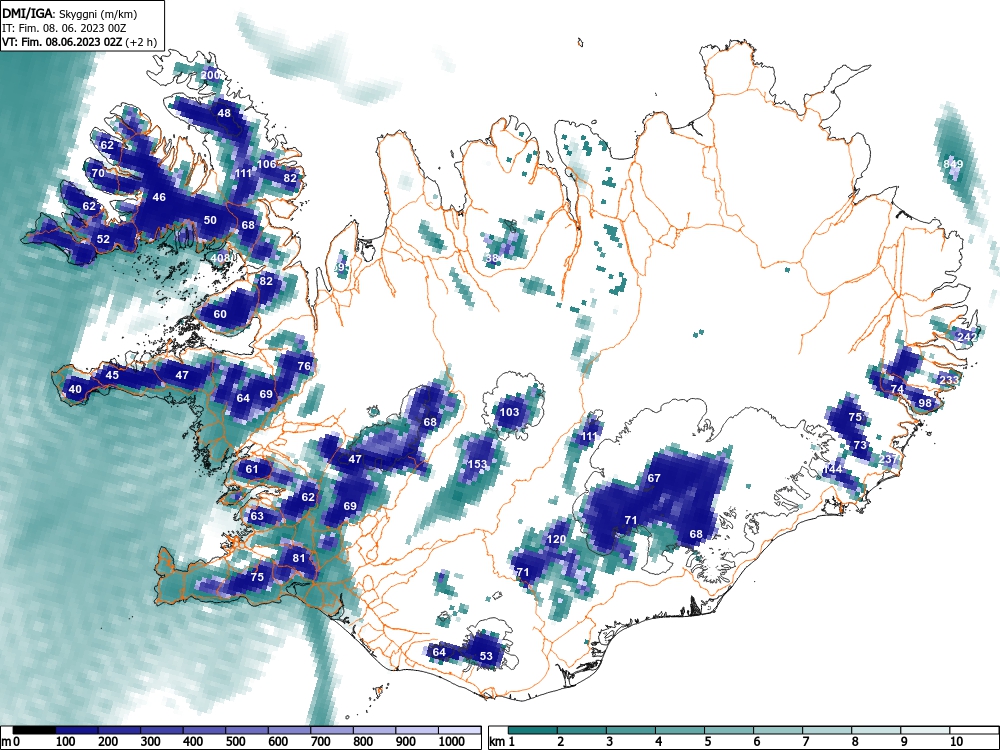Click the visibility value '200' in the Westfjords

[x=211, y=75]
